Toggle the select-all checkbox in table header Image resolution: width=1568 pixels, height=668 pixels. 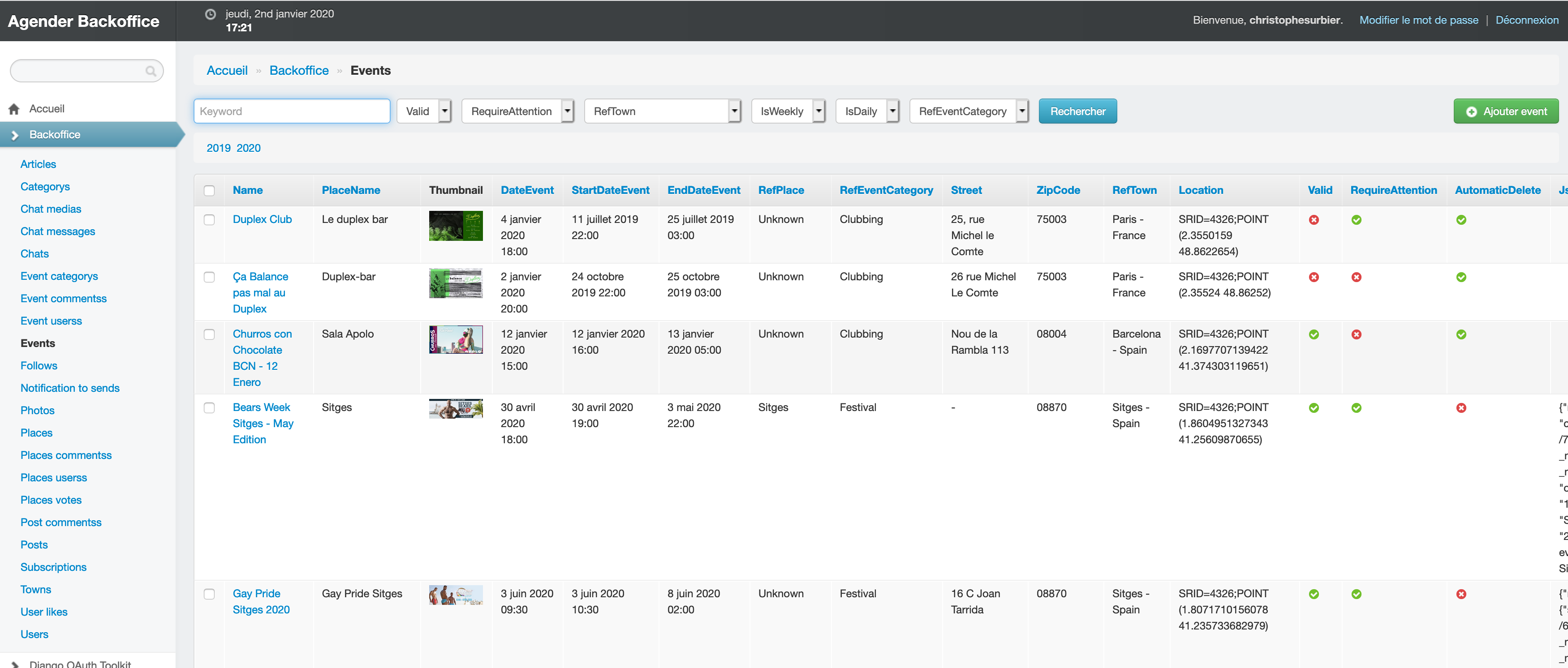pos(209,190)
